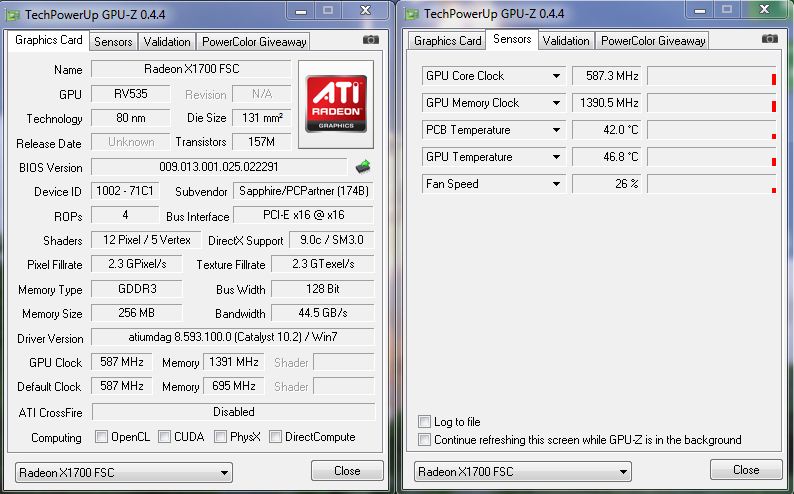This screenshot has height=494, width=794.
Task: Open Radeon X1700 FSC card selector in left window
Action: (x=124, y=473)
